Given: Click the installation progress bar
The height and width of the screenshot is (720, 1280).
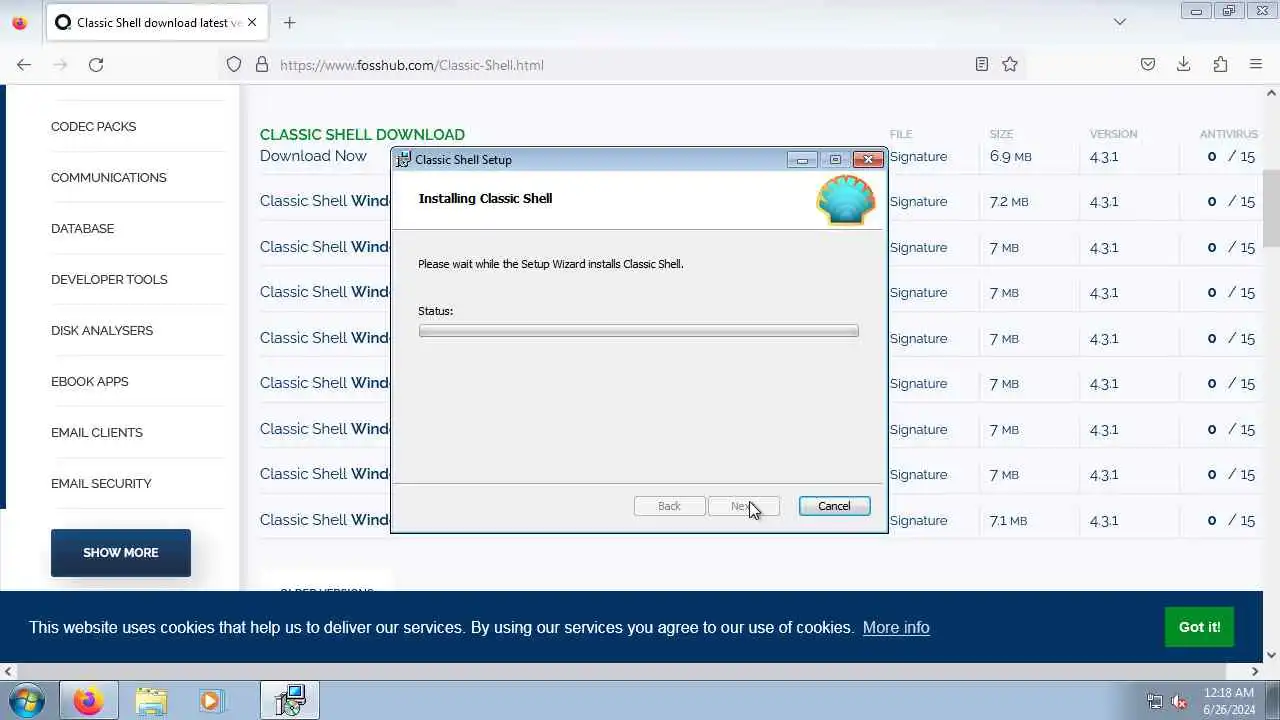Looking at the screenshot, I should pos(638,331).
